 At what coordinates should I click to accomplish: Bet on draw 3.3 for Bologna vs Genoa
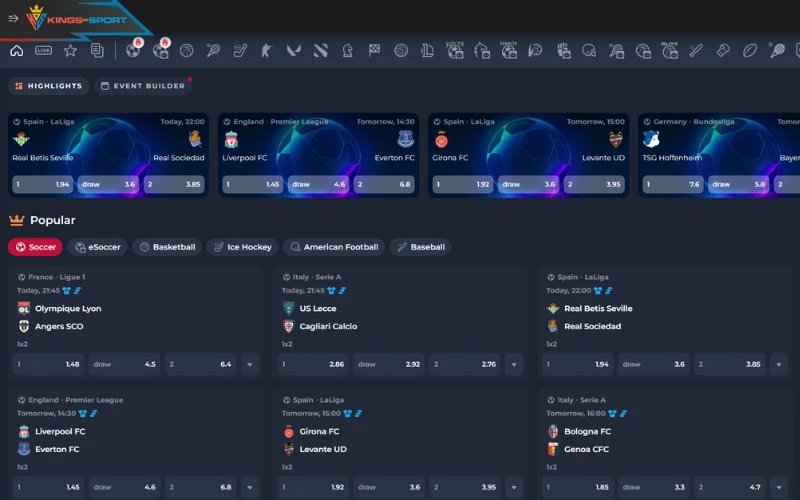click(654, 487)
